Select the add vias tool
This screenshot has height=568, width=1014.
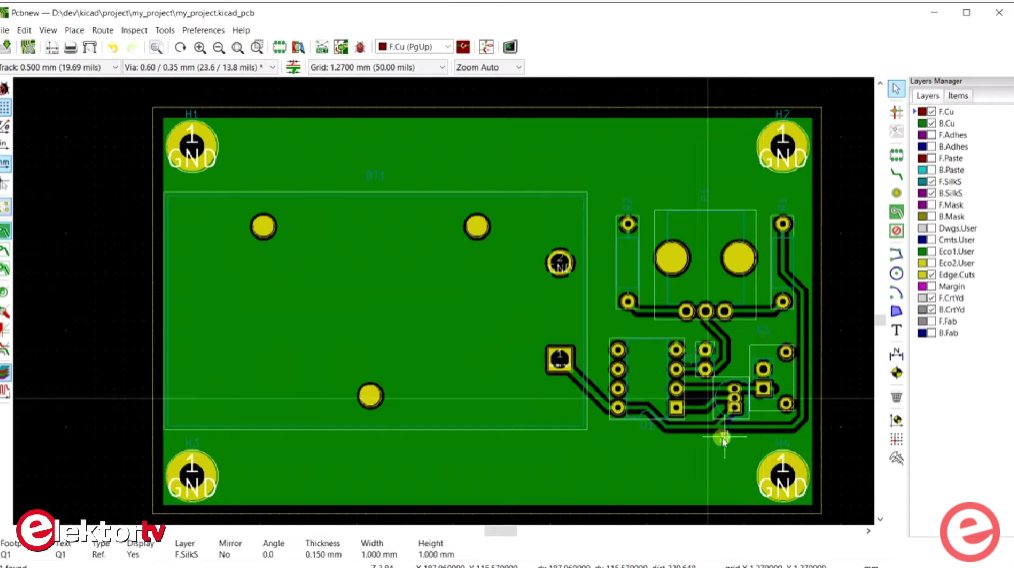pos(896,193)
